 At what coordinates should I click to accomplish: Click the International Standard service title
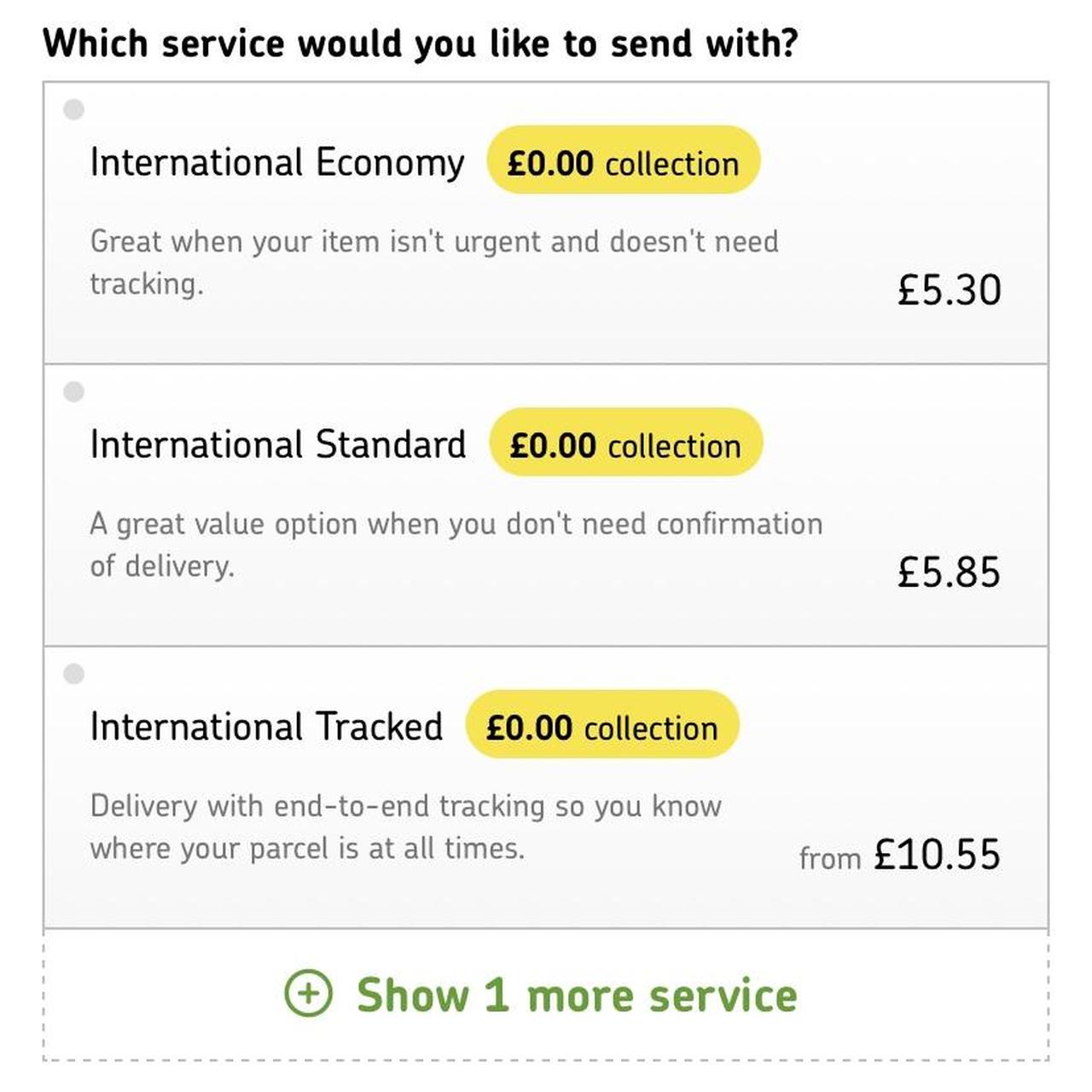(x=278, y=444)
